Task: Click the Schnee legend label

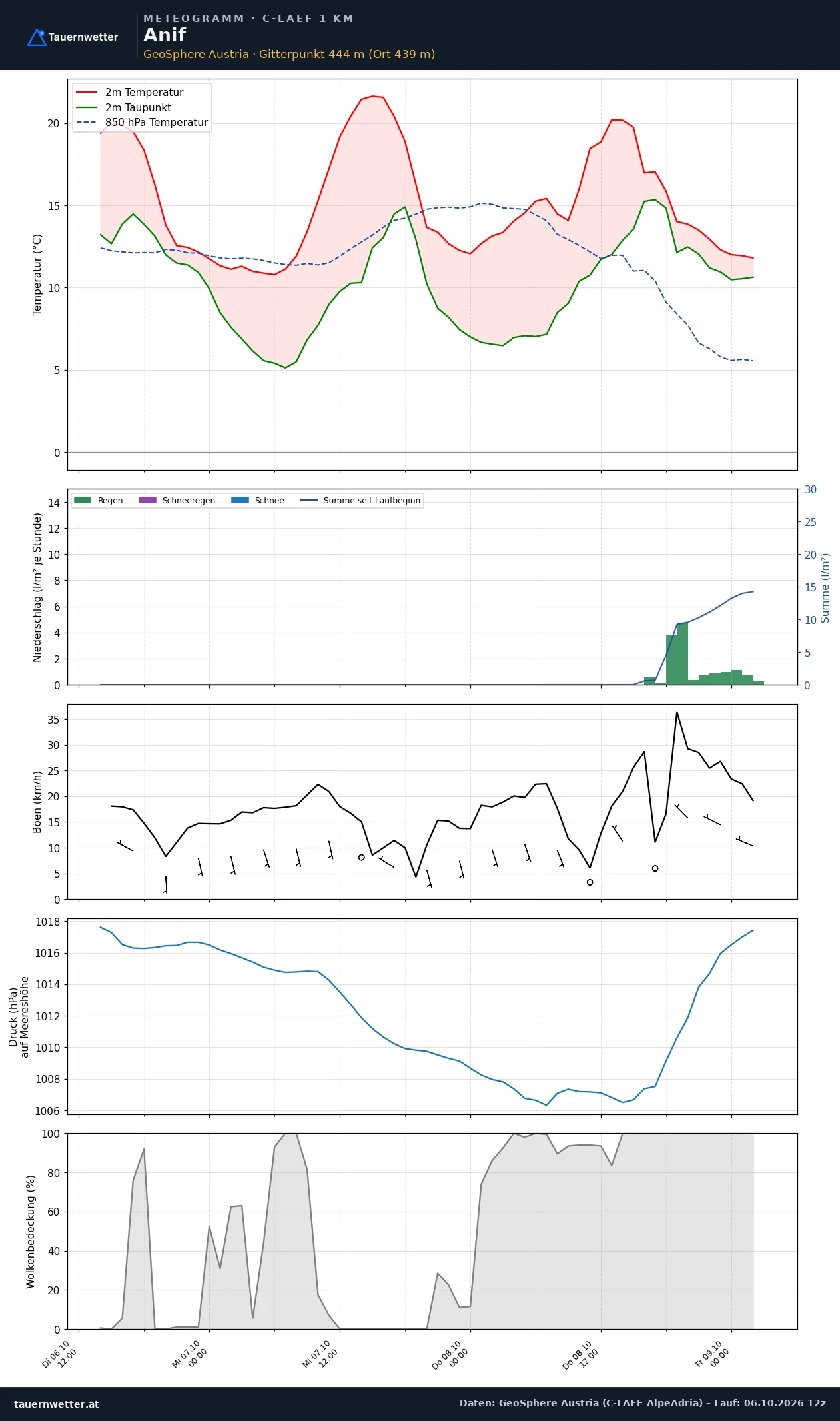Action: [x=269, y=501]
